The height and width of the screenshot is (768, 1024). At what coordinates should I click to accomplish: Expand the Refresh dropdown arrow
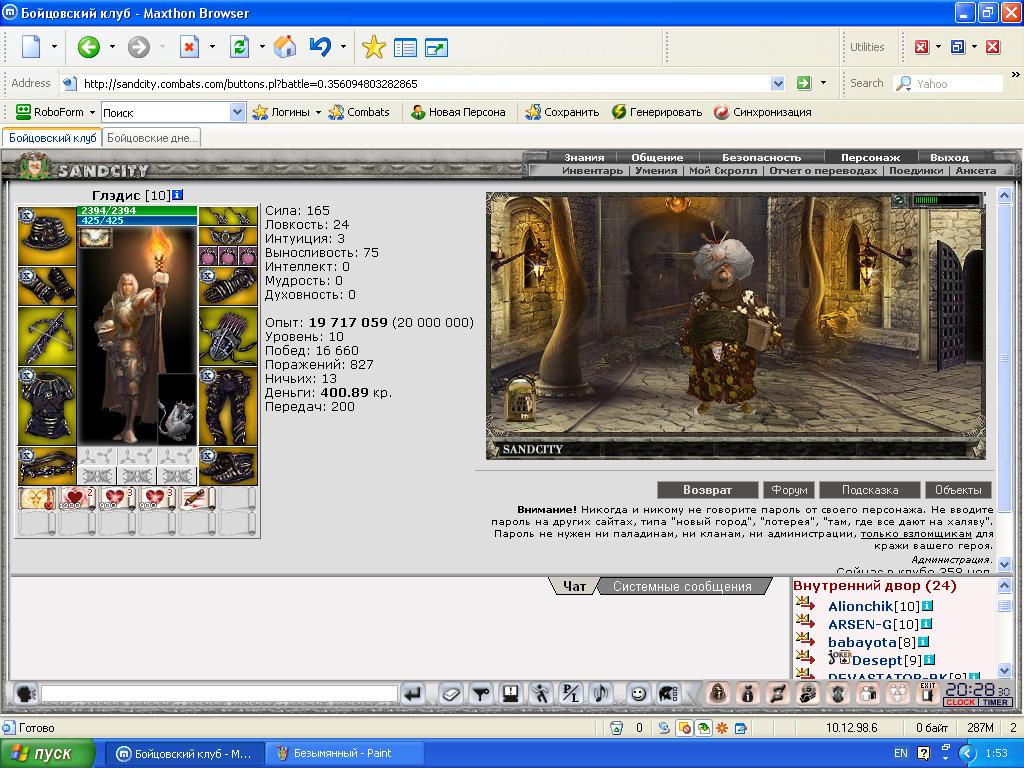click(x=262, y=47)
